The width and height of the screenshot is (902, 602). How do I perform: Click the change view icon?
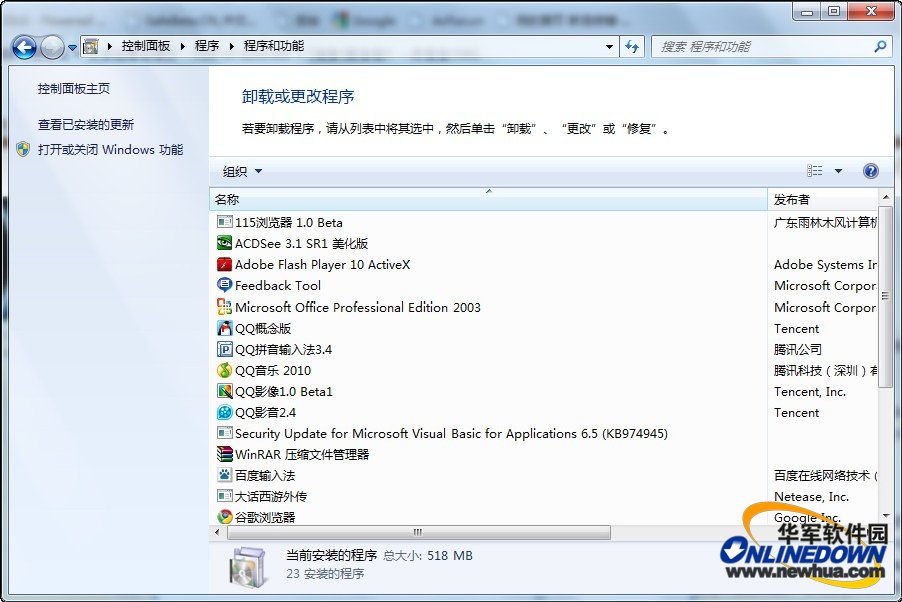815,170
